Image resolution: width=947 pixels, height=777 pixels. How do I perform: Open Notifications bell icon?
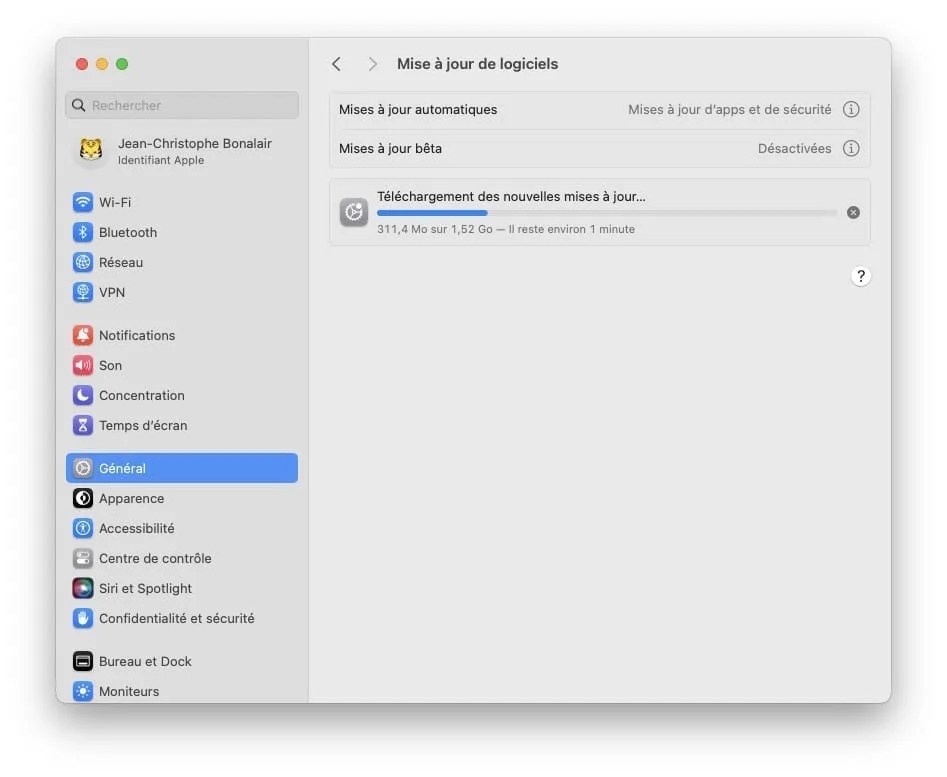[x=83, y=335]
